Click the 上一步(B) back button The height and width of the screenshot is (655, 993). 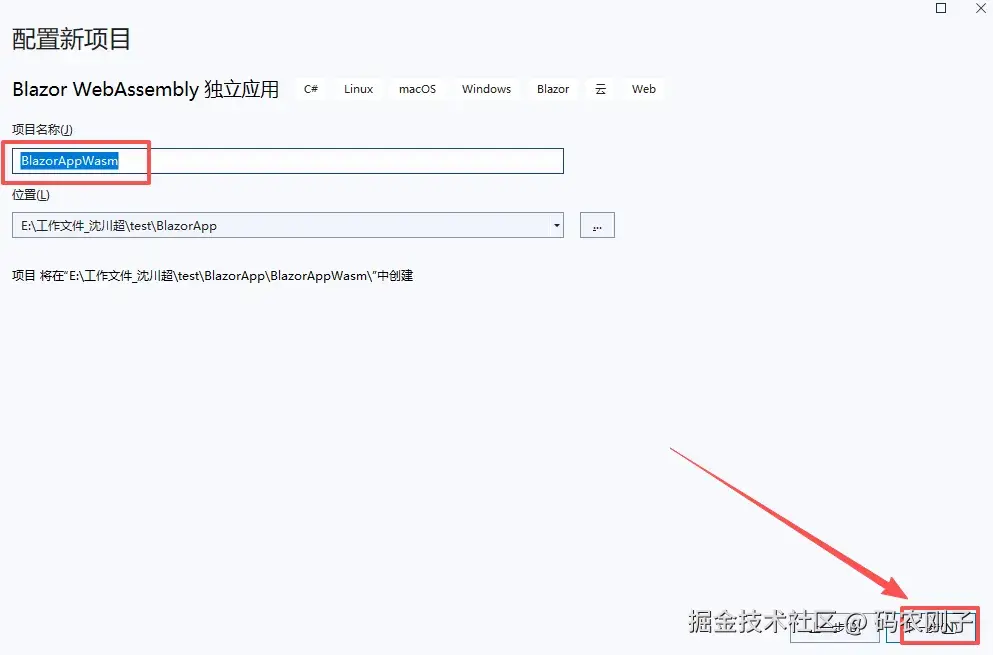[835, 626]
